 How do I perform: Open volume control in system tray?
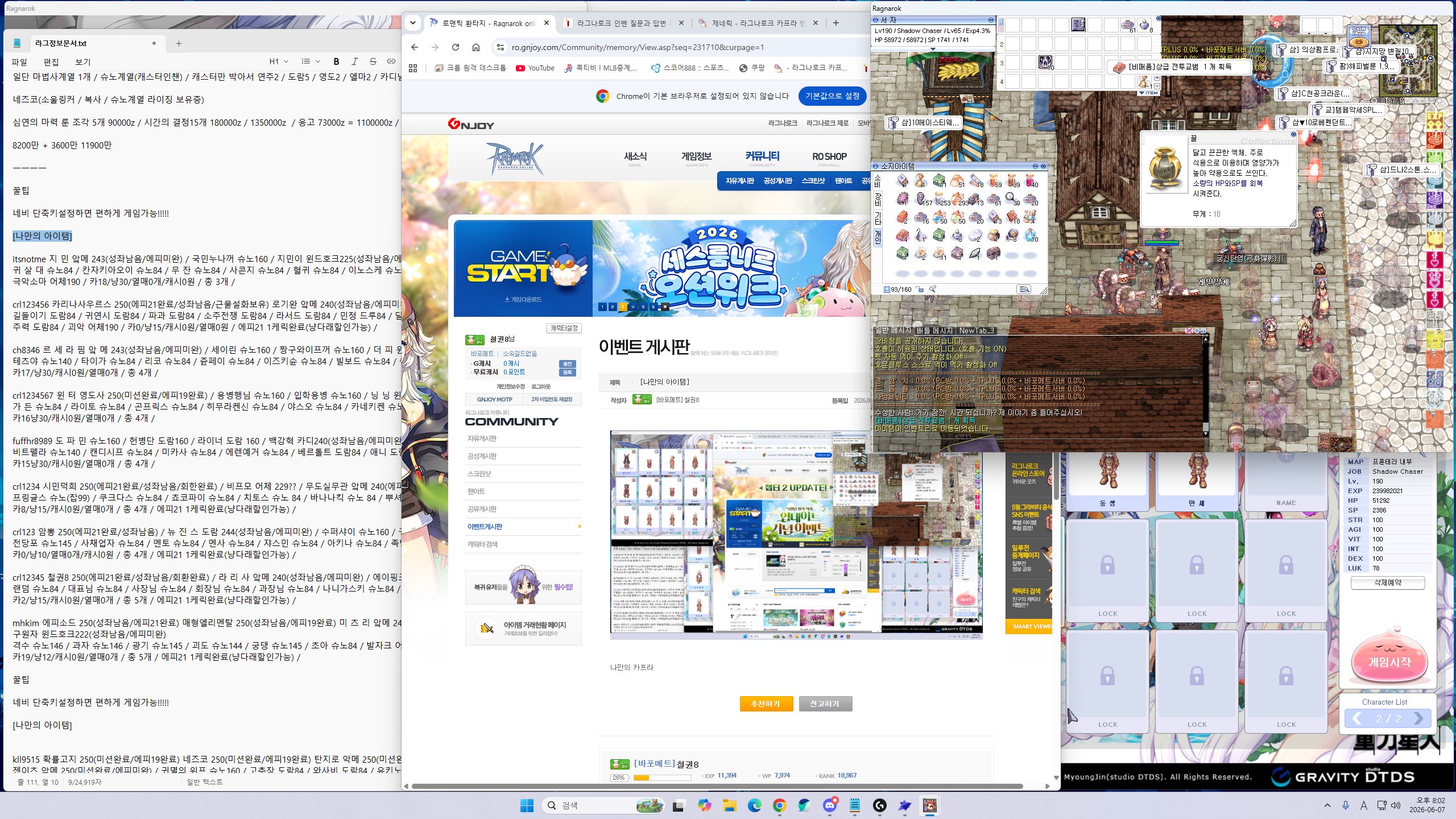tap(1396, 805)
